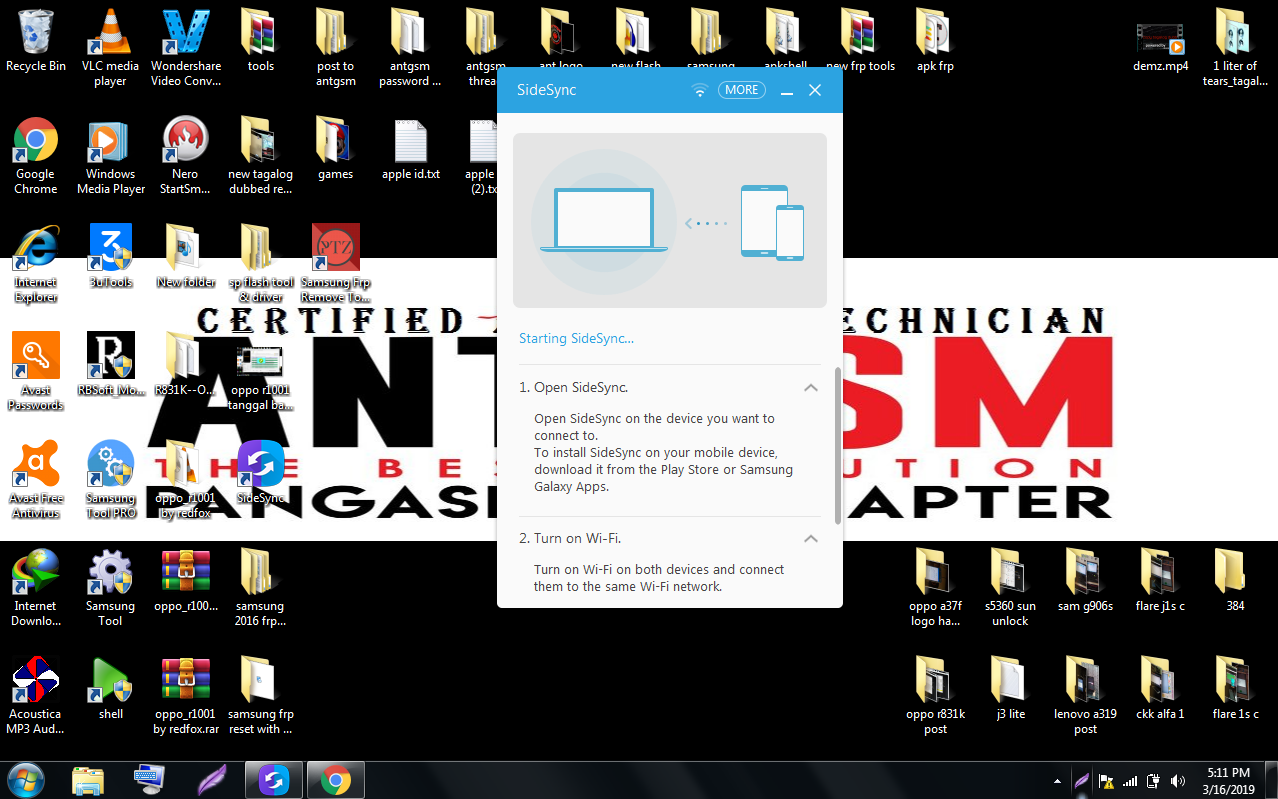1278x799 pixels.
Task: Open the 'apple id.txt' file
Action: tap(411, 150)
